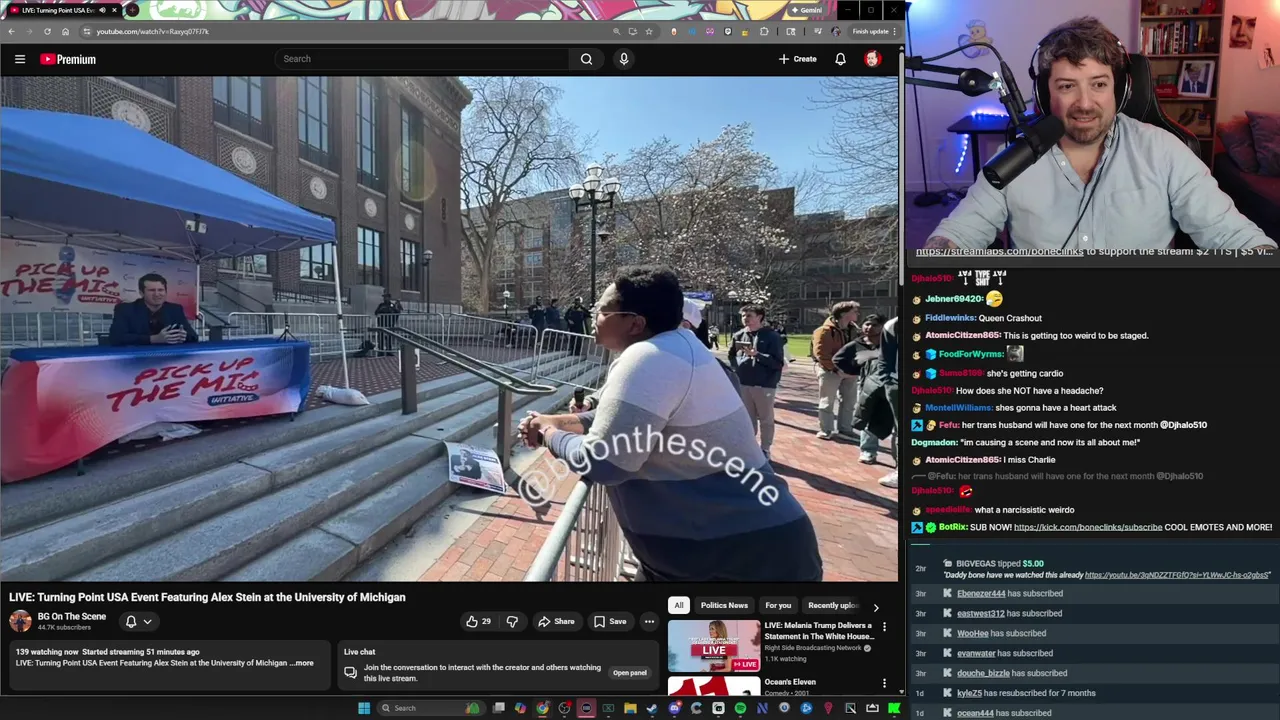The height and width of the screenshot is (720, 1280).
Task: Reload the page with browser refresh icon
Action: point(47,31)
